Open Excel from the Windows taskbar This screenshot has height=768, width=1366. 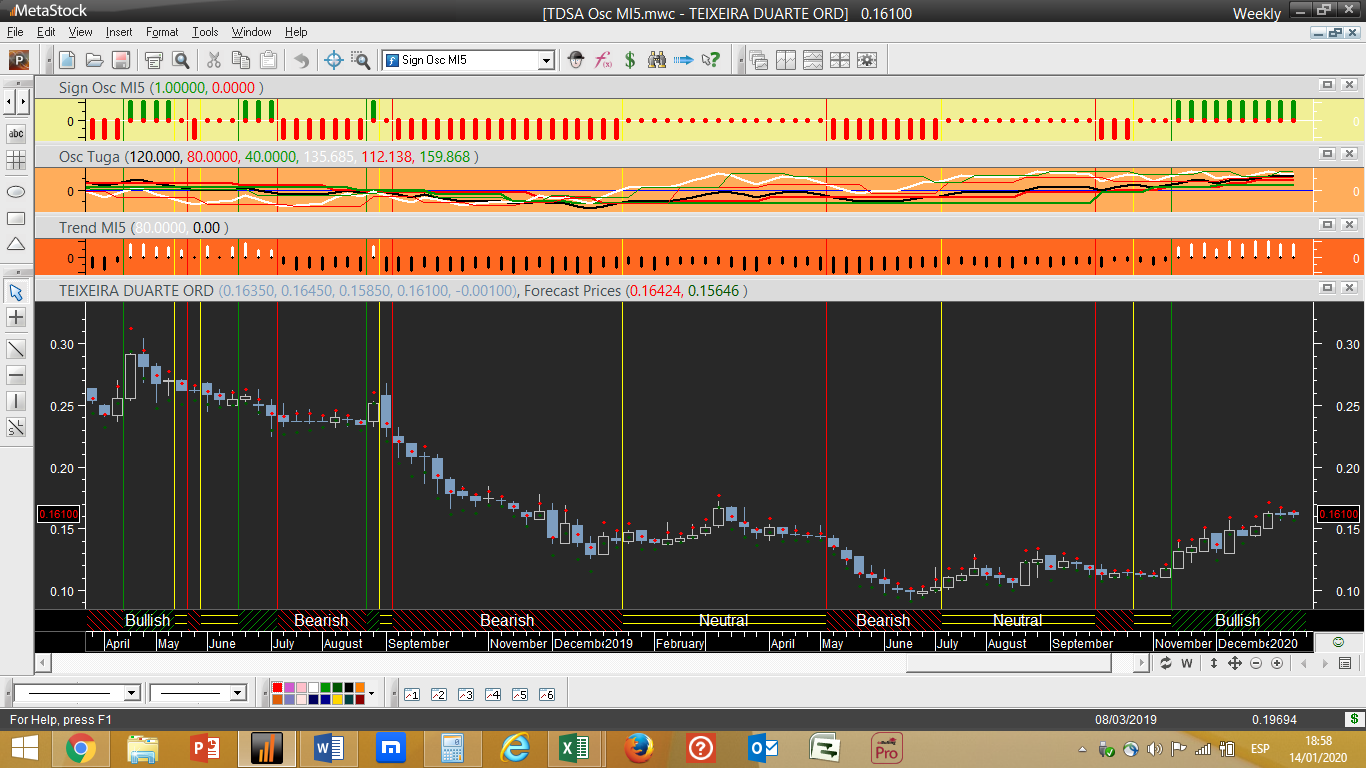point(574,747)
